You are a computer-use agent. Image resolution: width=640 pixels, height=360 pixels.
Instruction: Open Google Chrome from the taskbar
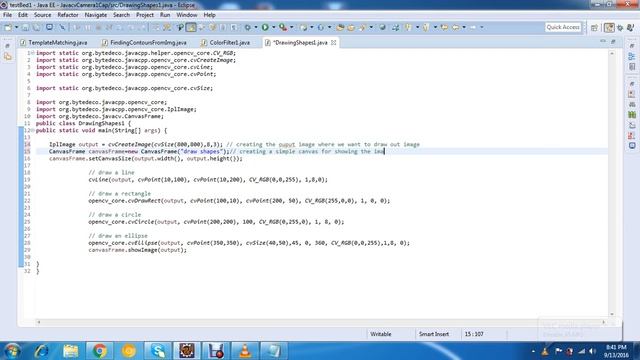coord(99,351)
